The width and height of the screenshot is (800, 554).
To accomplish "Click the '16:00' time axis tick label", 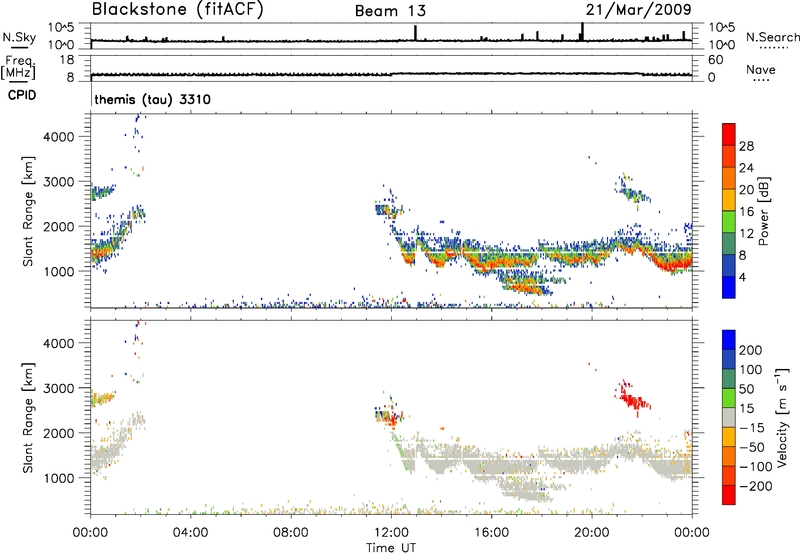I will point(491,533).
